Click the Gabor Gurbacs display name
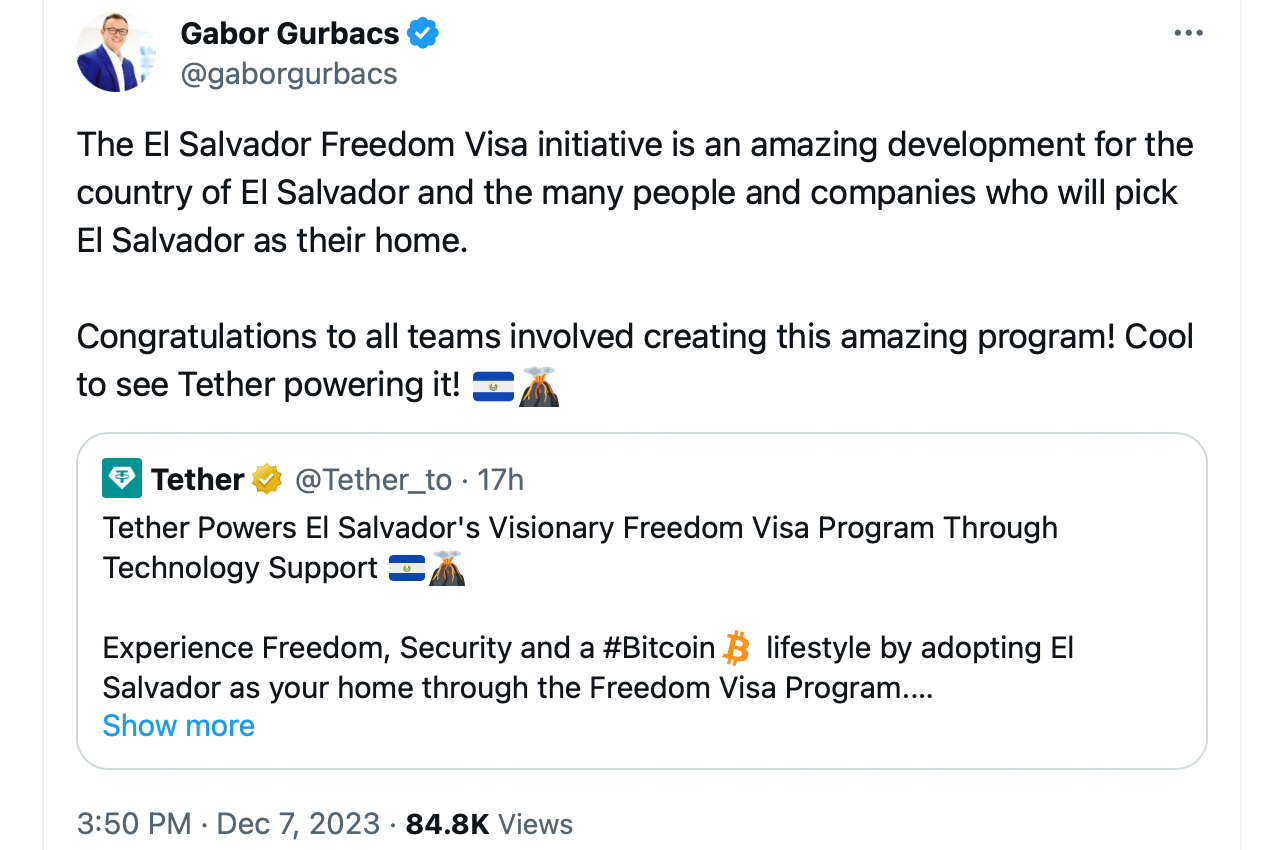This screenshot has width=1280, height=850. coord(289,34)
